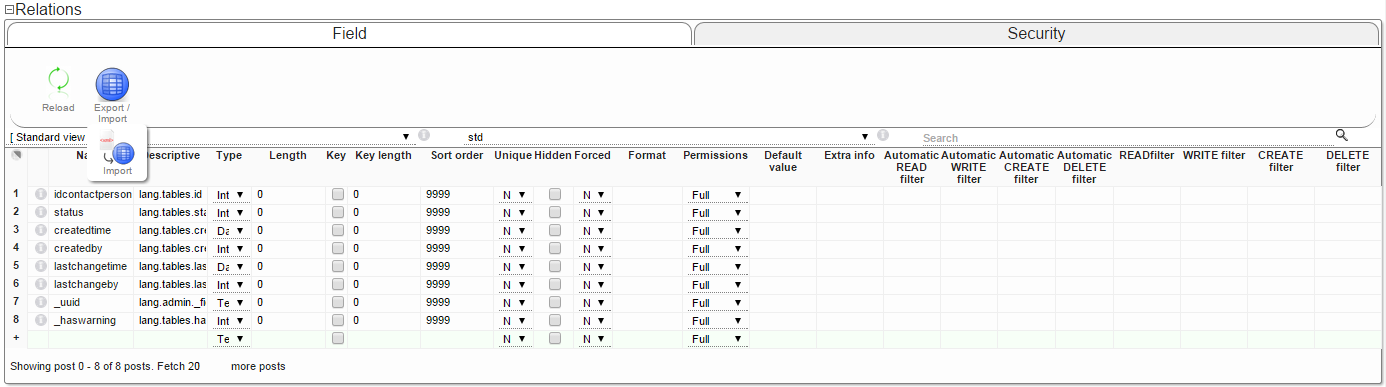The height and width of the screenshot is (387, 1386).
Task: Open Type dropdown for _uuid row
Action: (231, 303)
